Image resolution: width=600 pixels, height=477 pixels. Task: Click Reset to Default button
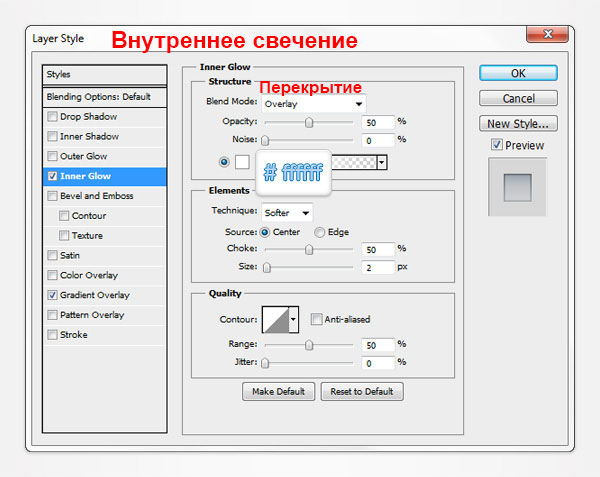pos(362,391)
